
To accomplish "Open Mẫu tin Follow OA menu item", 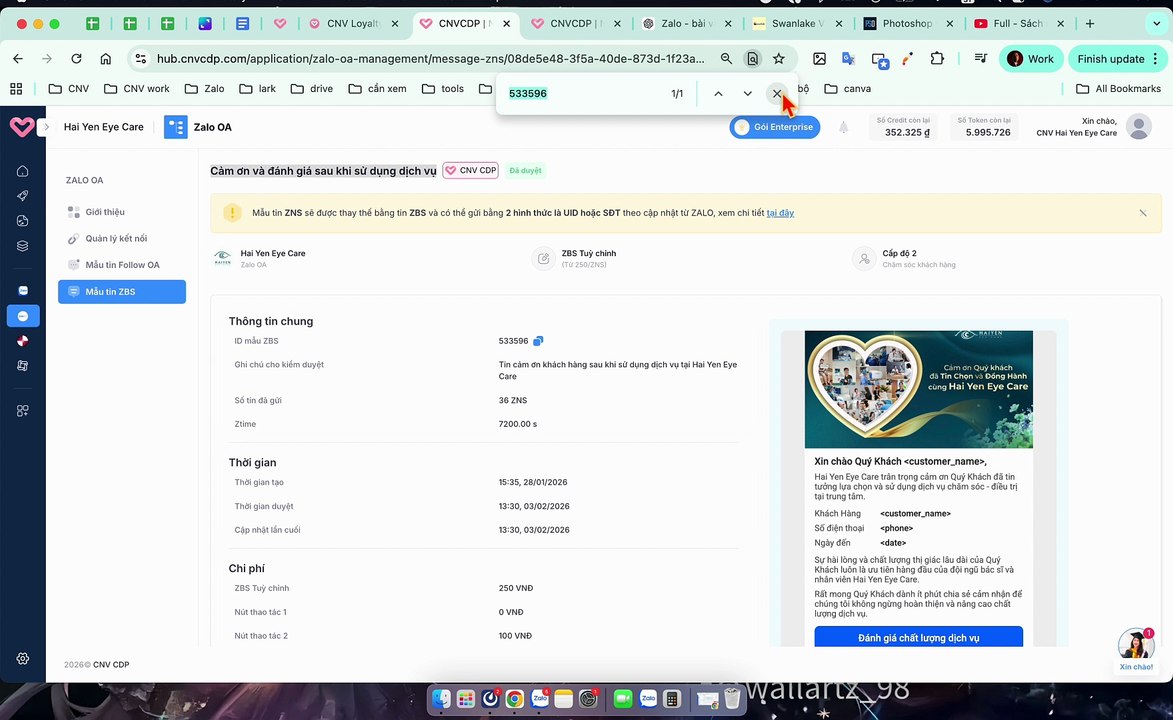I will click(122, 265).
